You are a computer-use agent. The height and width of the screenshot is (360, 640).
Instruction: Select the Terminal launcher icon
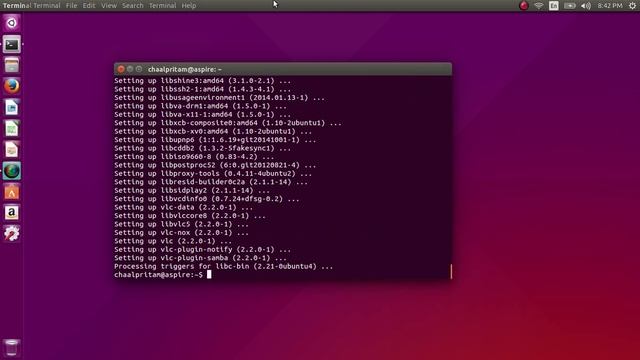(11, 44)
